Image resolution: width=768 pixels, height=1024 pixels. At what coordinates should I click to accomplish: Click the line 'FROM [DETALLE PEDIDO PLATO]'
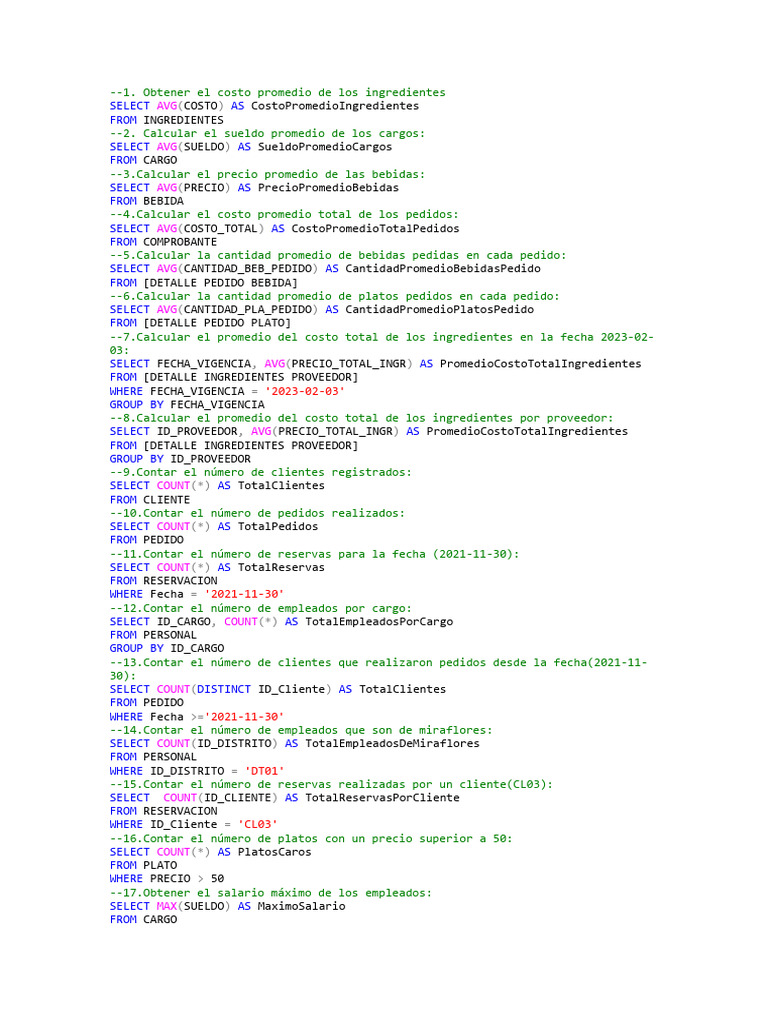[x=200, y=323]
